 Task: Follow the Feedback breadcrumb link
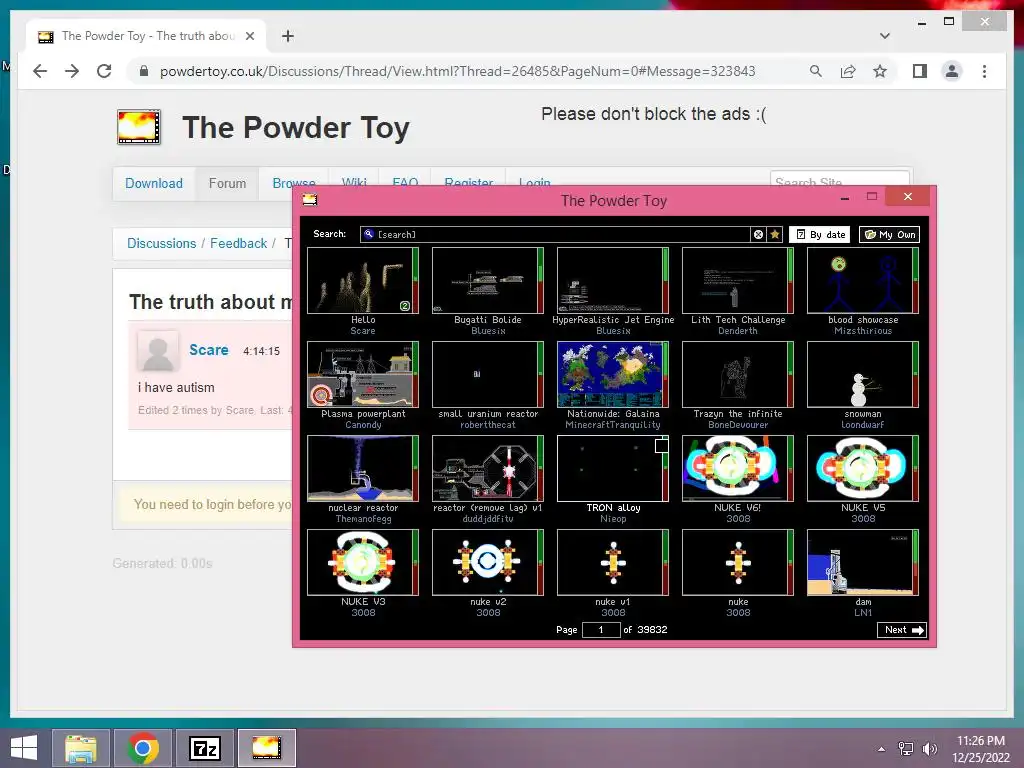click(x=238, y=243)
